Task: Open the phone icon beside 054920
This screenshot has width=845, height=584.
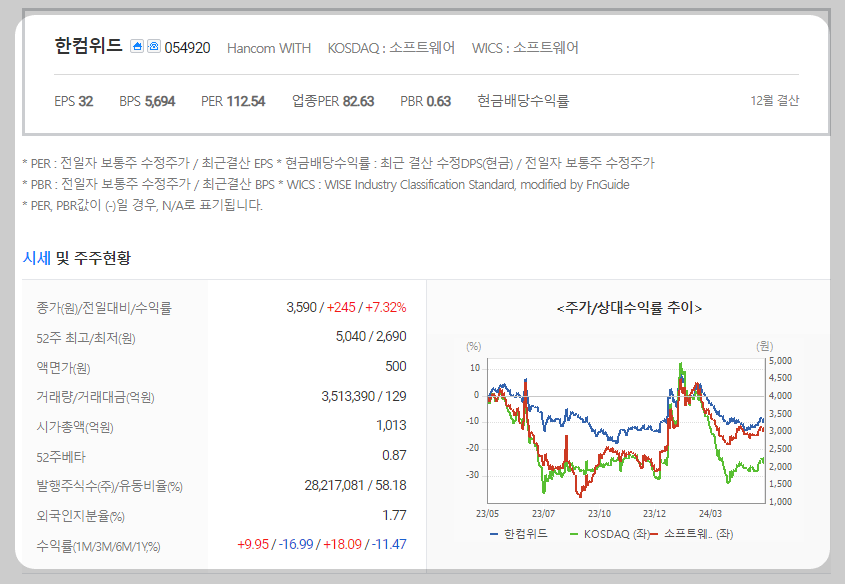Action: tap(154, 46)
